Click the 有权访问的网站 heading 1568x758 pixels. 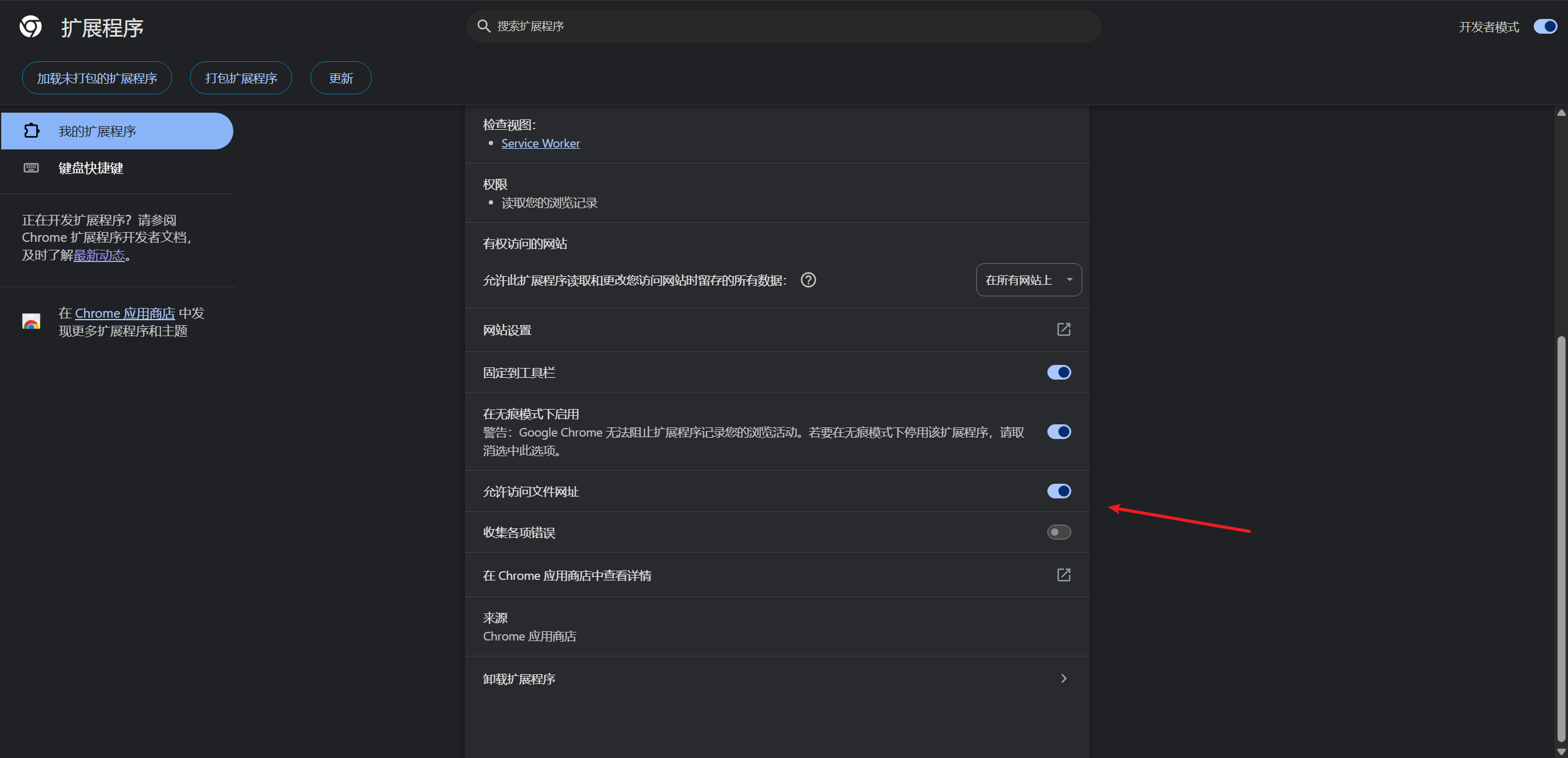525,244
